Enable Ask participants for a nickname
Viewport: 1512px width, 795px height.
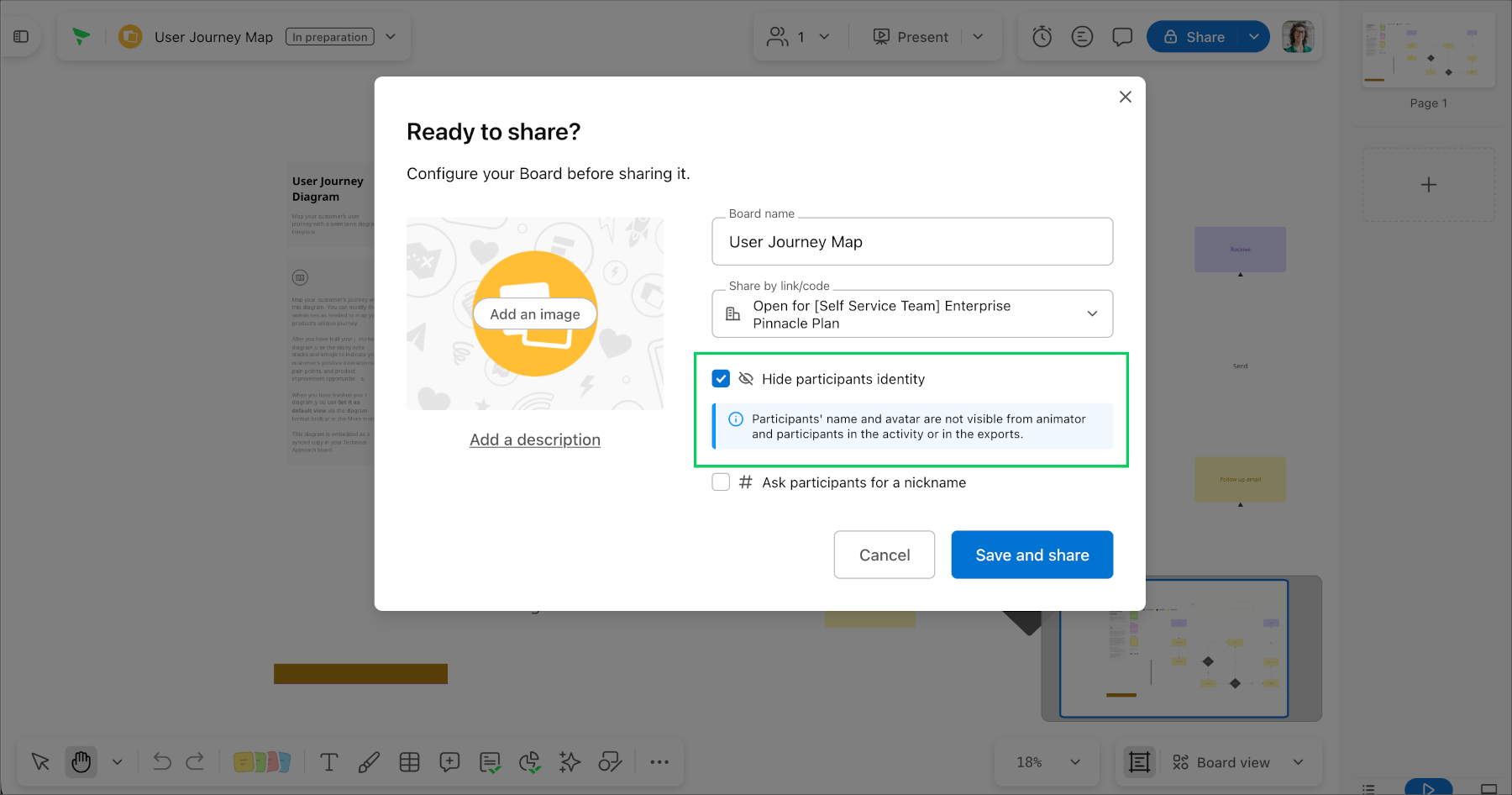[x=721, y=482]
